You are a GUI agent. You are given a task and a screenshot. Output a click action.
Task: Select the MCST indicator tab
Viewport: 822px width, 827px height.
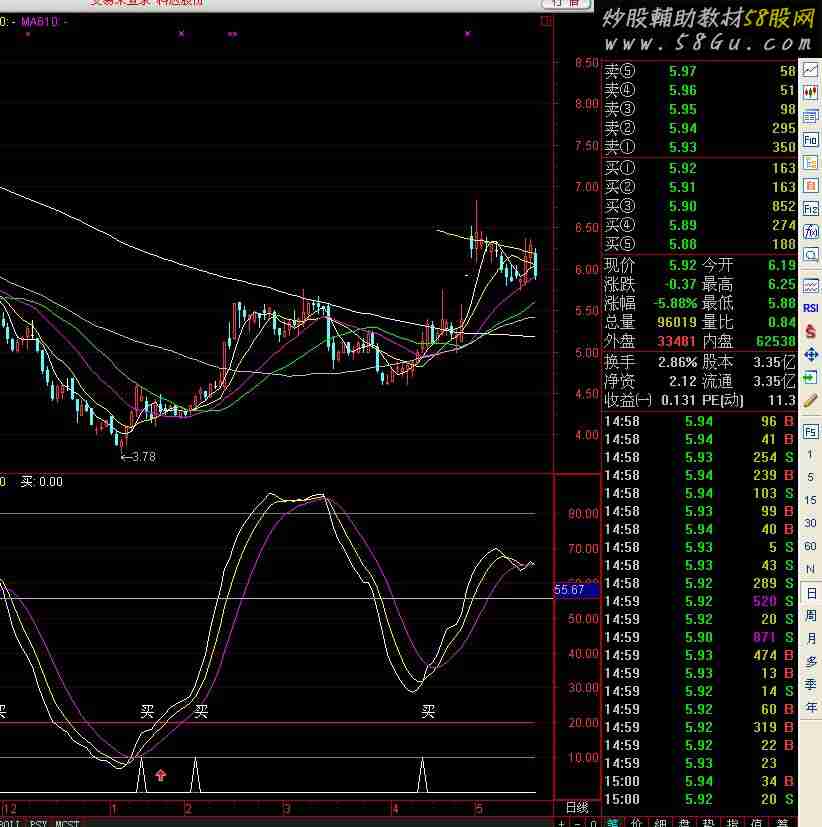(x=67, y=823)
